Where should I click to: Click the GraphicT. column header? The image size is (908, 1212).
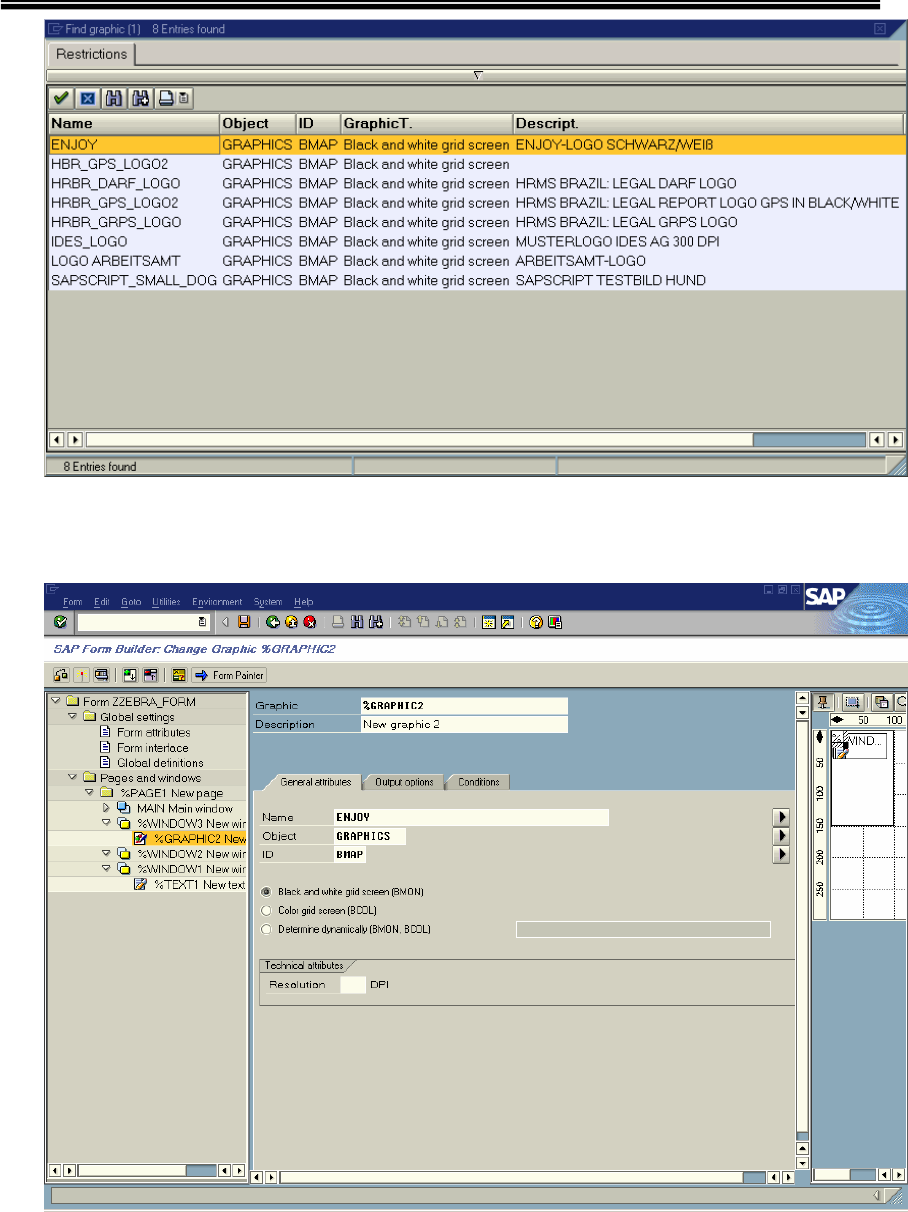426,123
